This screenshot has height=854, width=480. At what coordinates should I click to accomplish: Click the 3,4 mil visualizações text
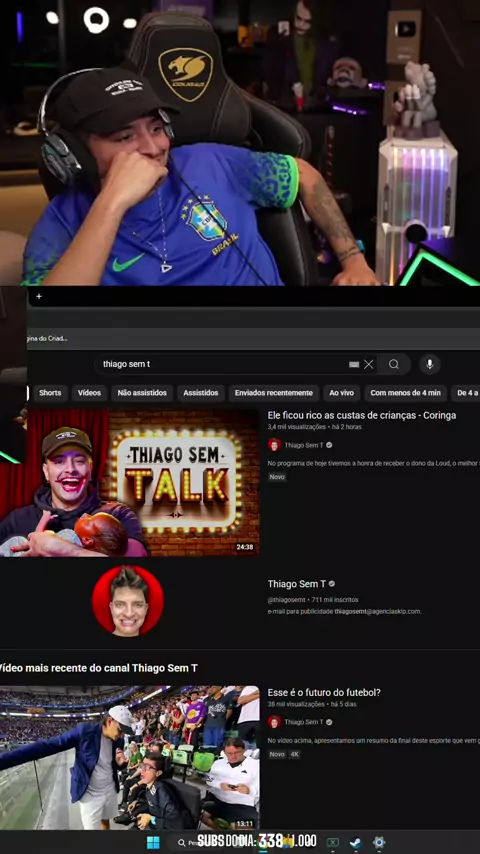click(296, 427)
